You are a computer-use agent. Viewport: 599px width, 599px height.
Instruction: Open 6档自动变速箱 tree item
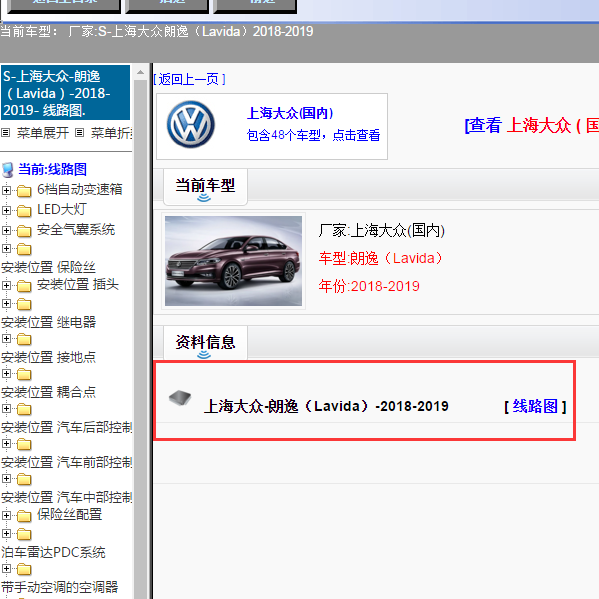tap(79, 189)
